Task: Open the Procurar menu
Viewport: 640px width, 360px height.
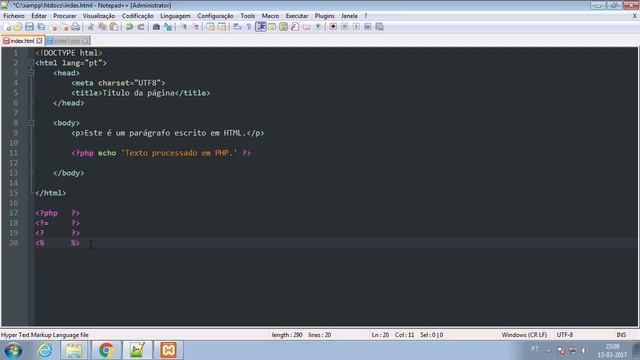Action: (64, 16)
